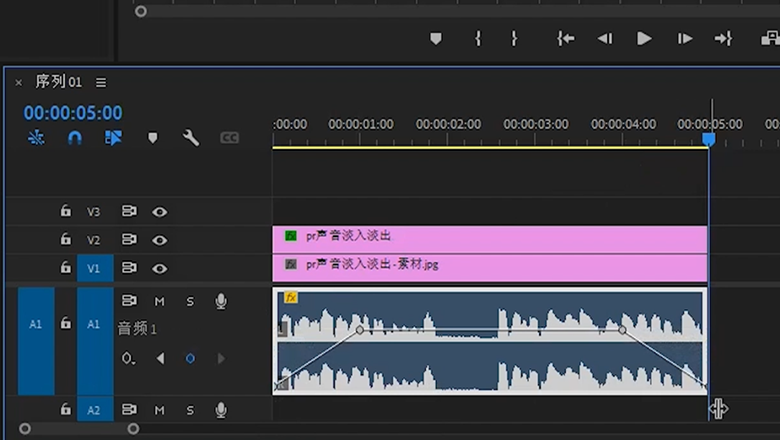Open A1 show keyframes dropdown
This screenshot has width=780, height=440.
(128, 358)
